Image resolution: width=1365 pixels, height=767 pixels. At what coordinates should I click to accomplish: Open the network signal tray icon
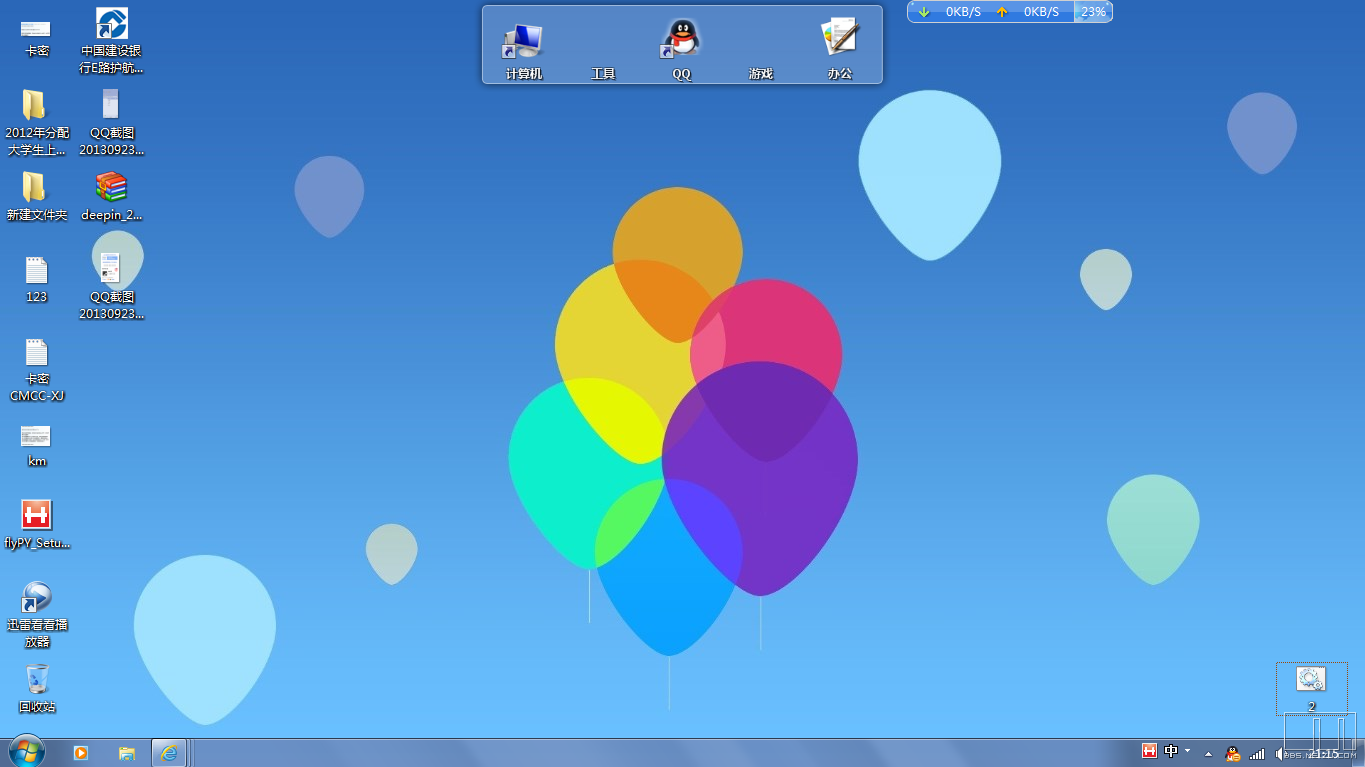tap(1257, 753)
